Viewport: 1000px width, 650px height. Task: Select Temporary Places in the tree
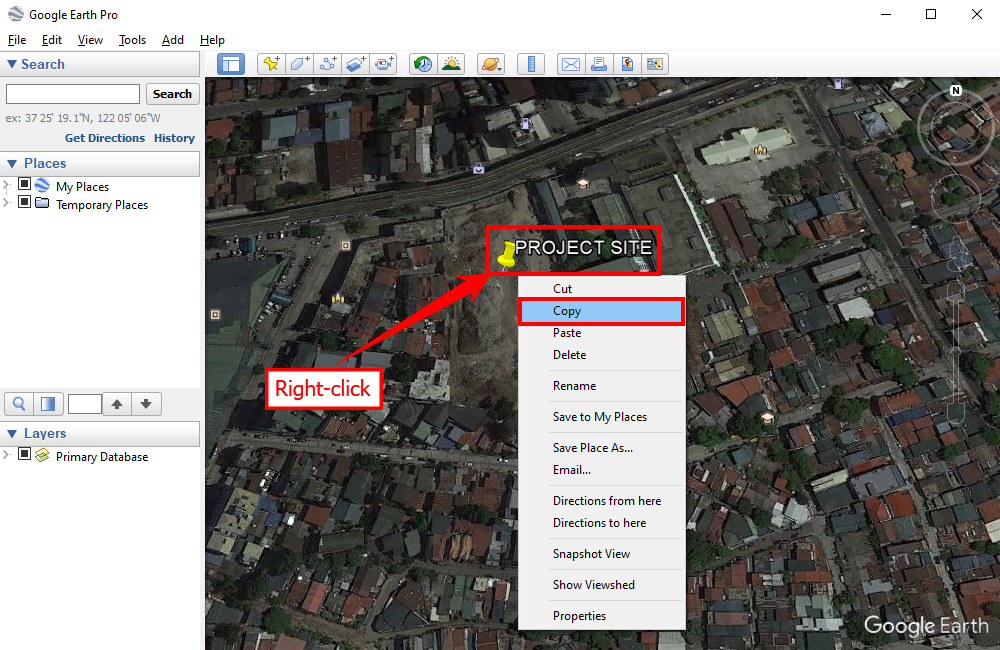pyautogui.click(x=102, y=205)
